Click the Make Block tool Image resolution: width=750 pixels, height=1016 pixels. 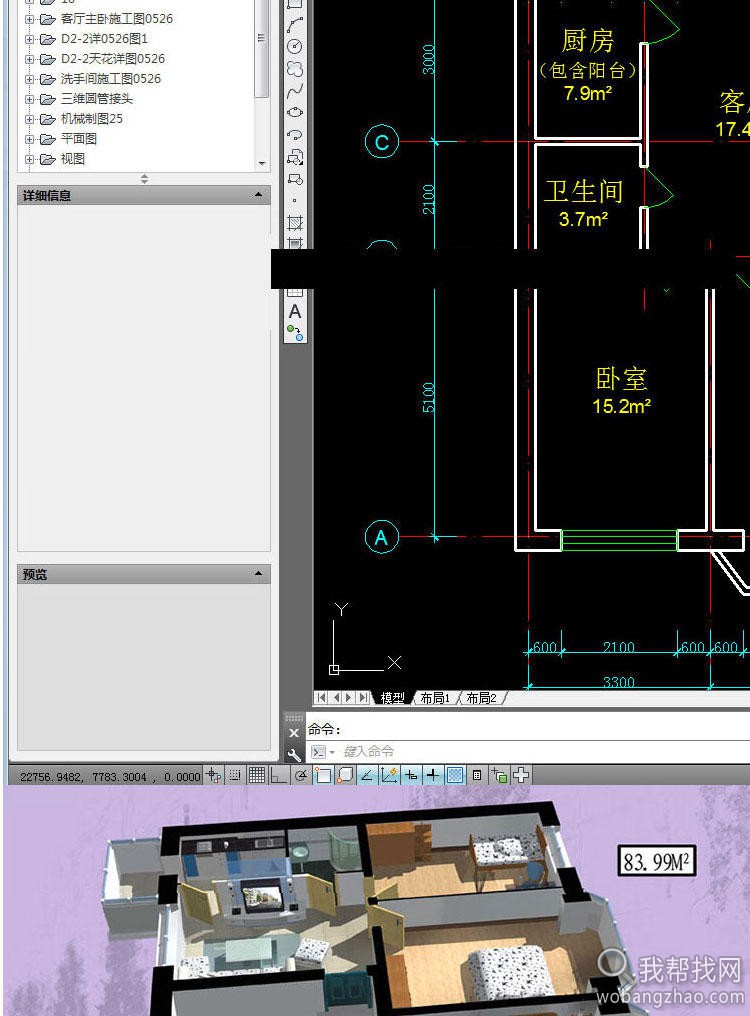295,179
